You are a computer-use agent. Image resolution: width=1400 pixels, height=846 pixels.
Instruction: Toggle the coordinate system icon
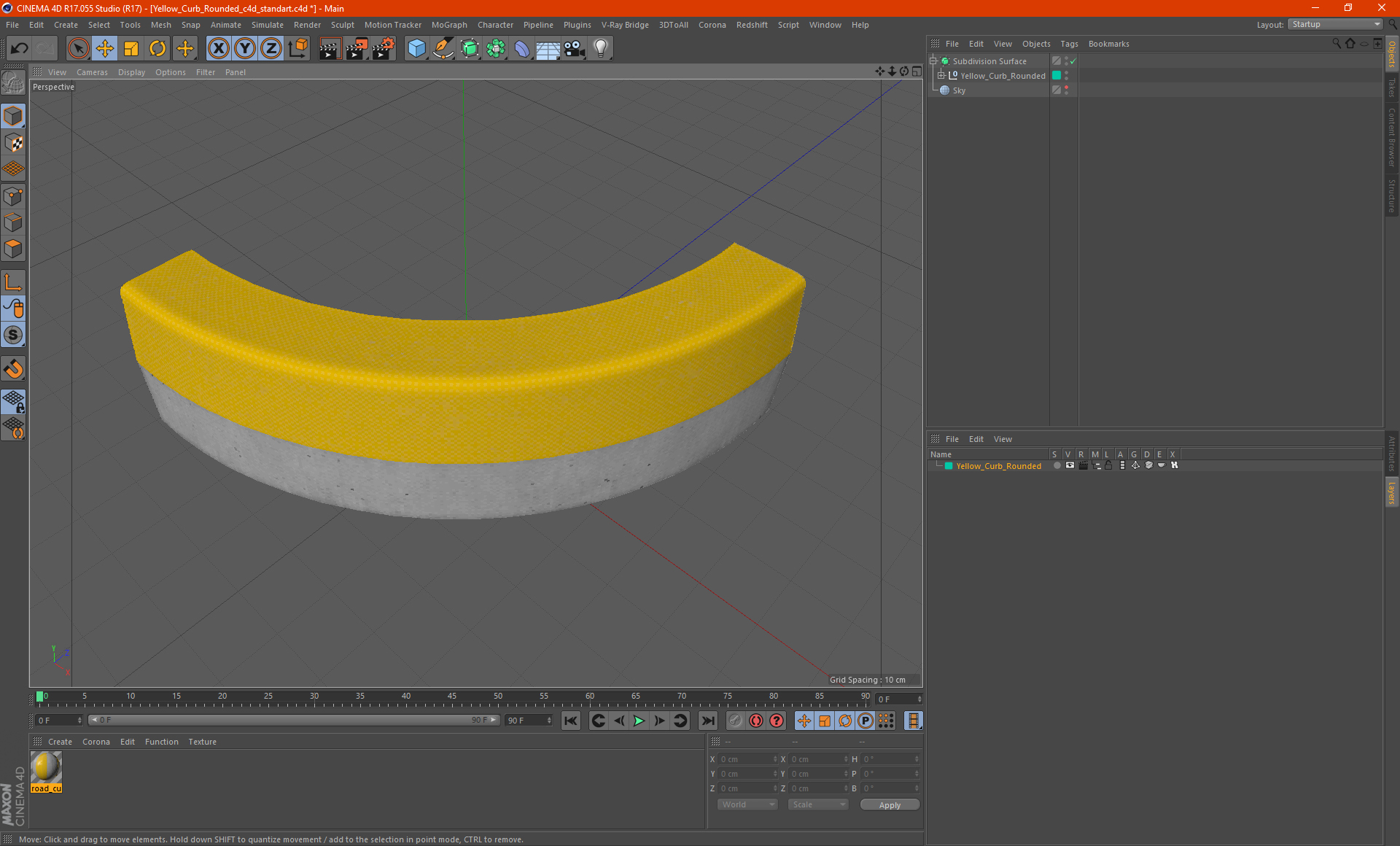click(x=298, y=49)
